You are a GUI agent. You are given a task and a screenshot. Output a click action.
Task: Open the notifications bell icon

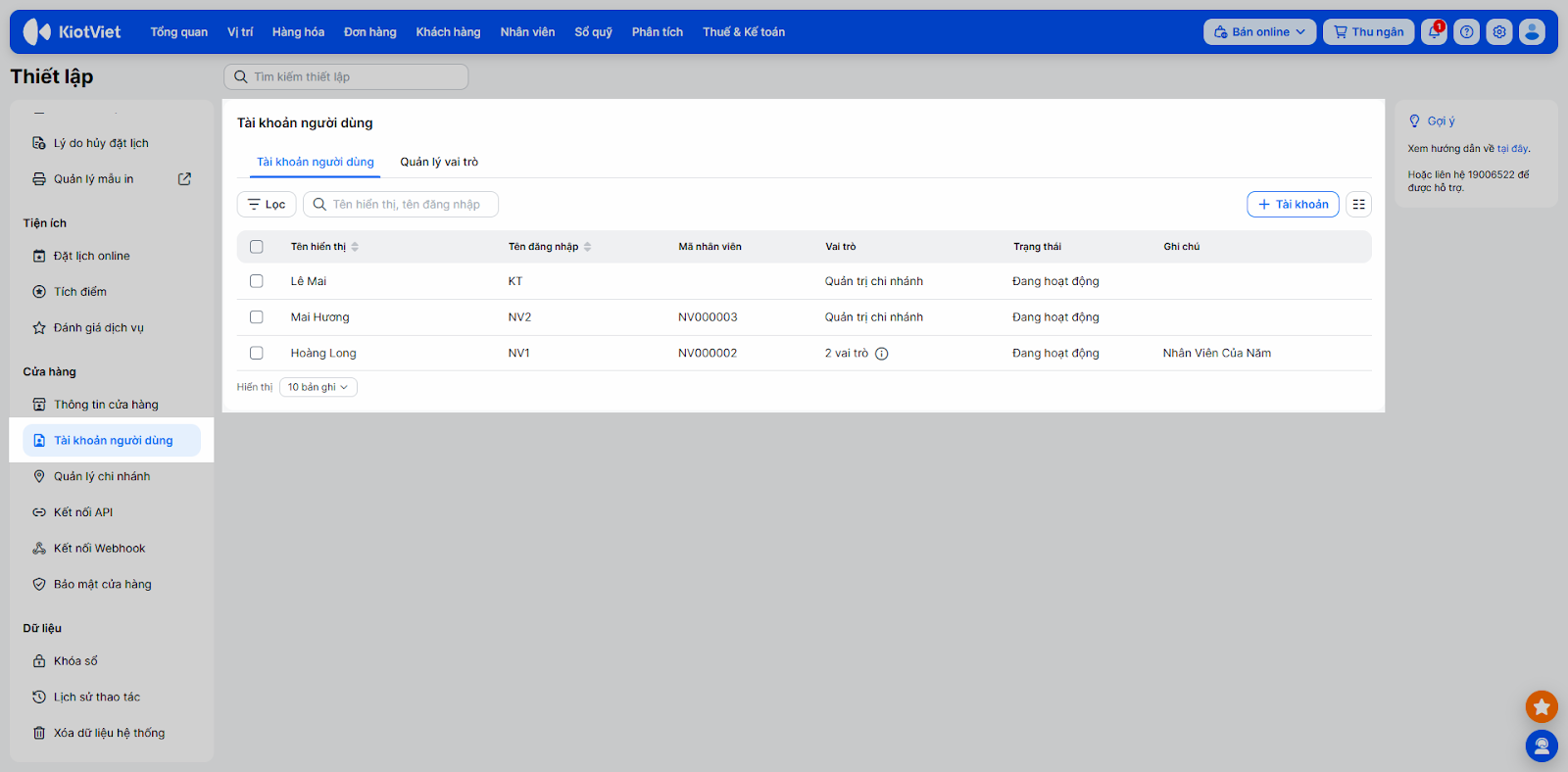pos(1434,32)
